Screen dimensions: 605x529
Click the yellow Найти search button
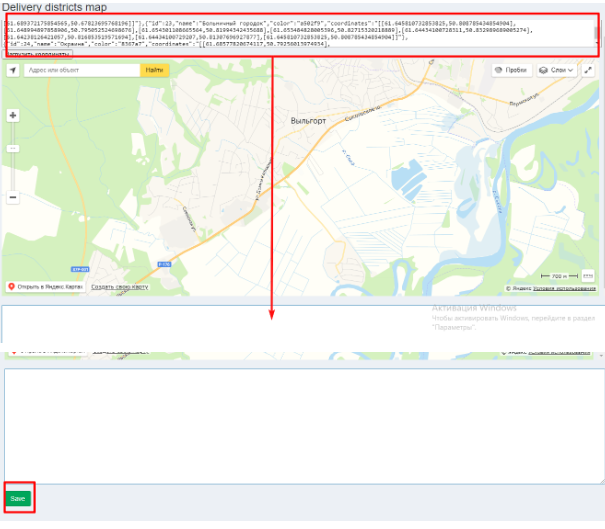154,70
